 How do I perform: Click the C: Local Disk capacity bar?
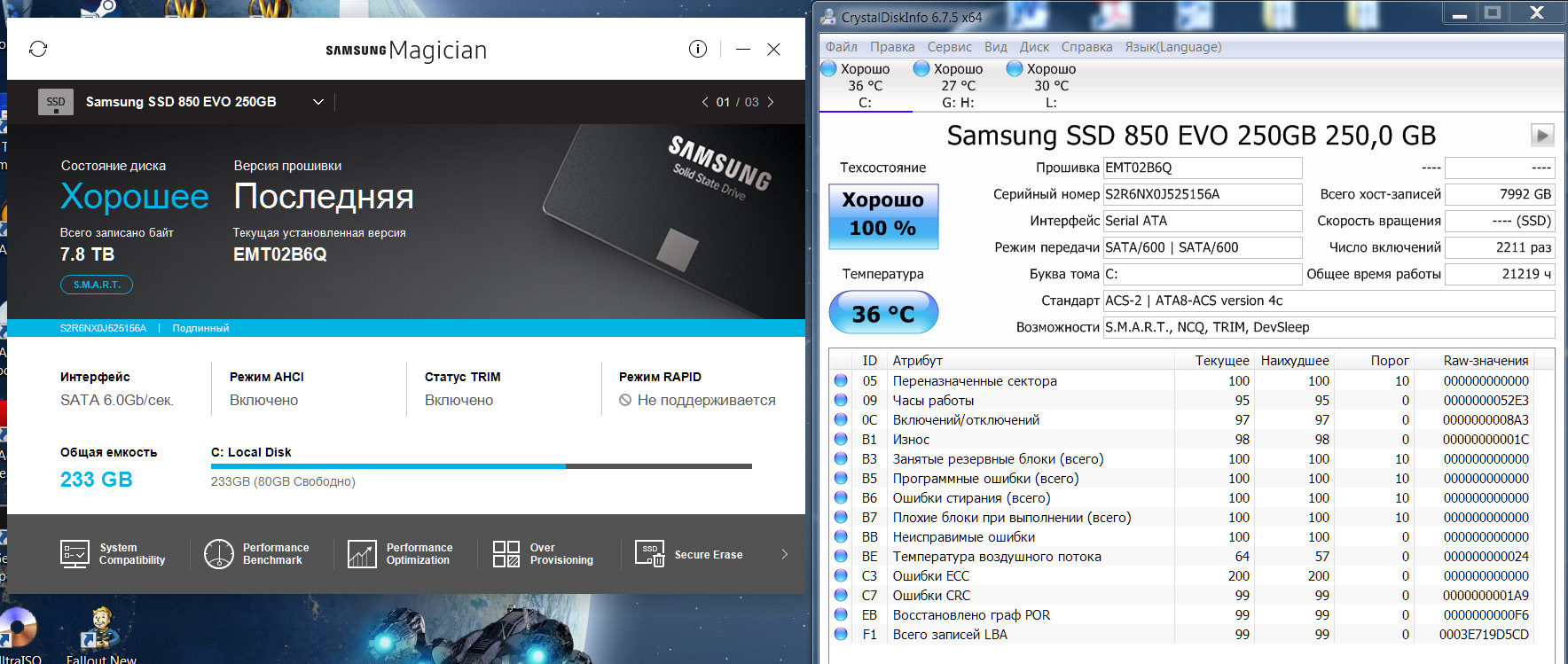482,466
